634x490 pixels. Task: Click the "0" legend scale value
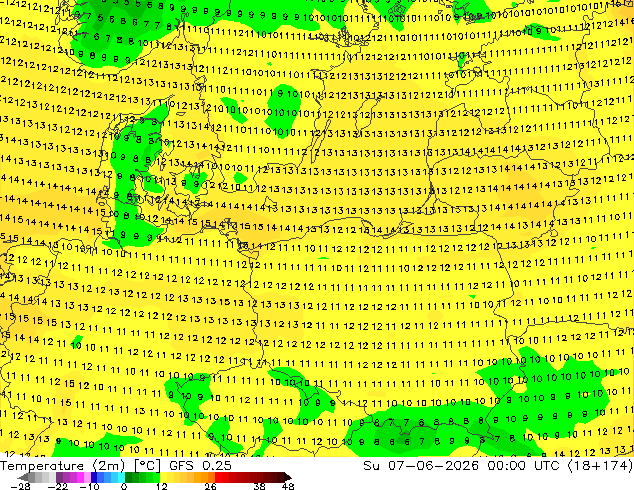124,486
